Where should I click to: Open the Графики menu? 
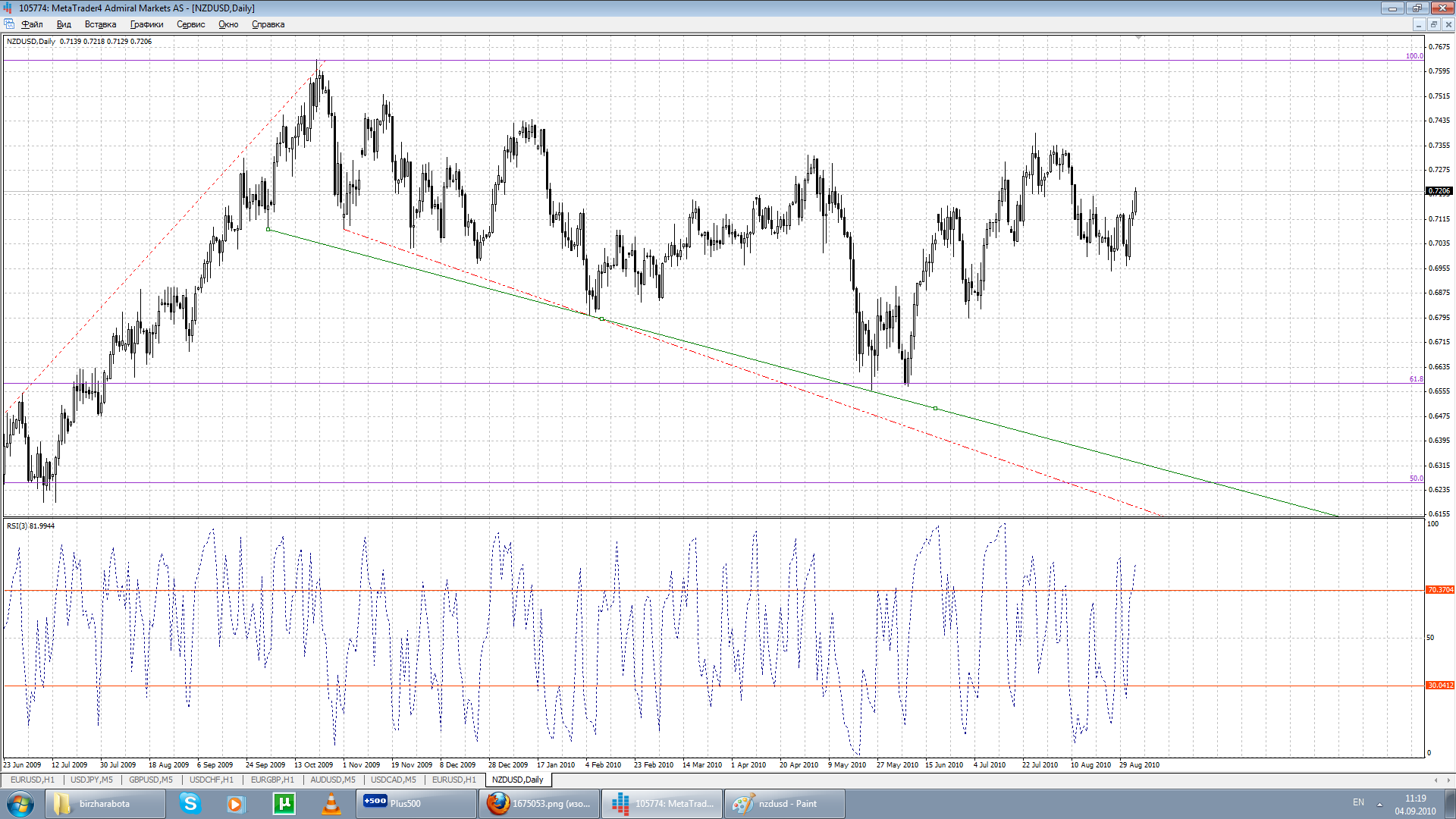146,24
